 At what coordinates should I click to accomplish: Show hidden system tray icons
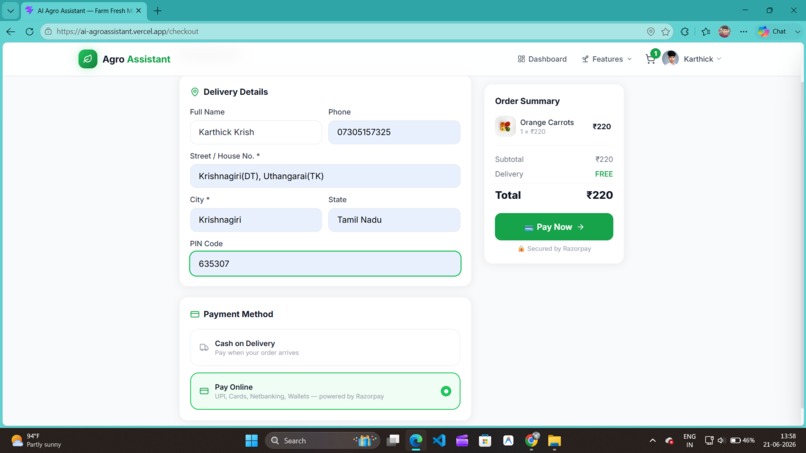pyautogui.click(x=652, y=440)
